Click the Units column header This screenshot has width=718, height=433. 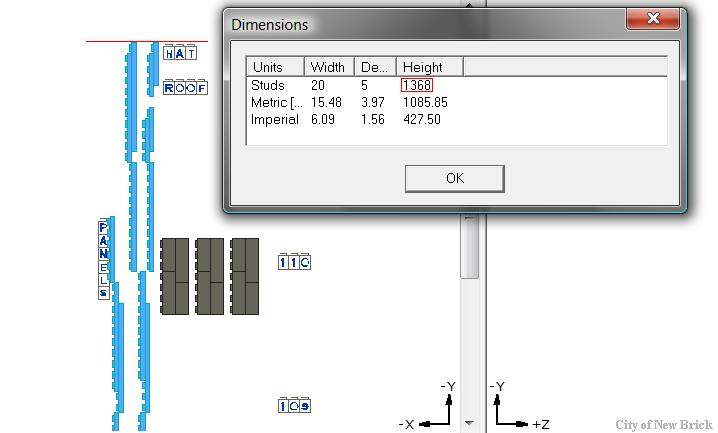click(x=276, y=67)
